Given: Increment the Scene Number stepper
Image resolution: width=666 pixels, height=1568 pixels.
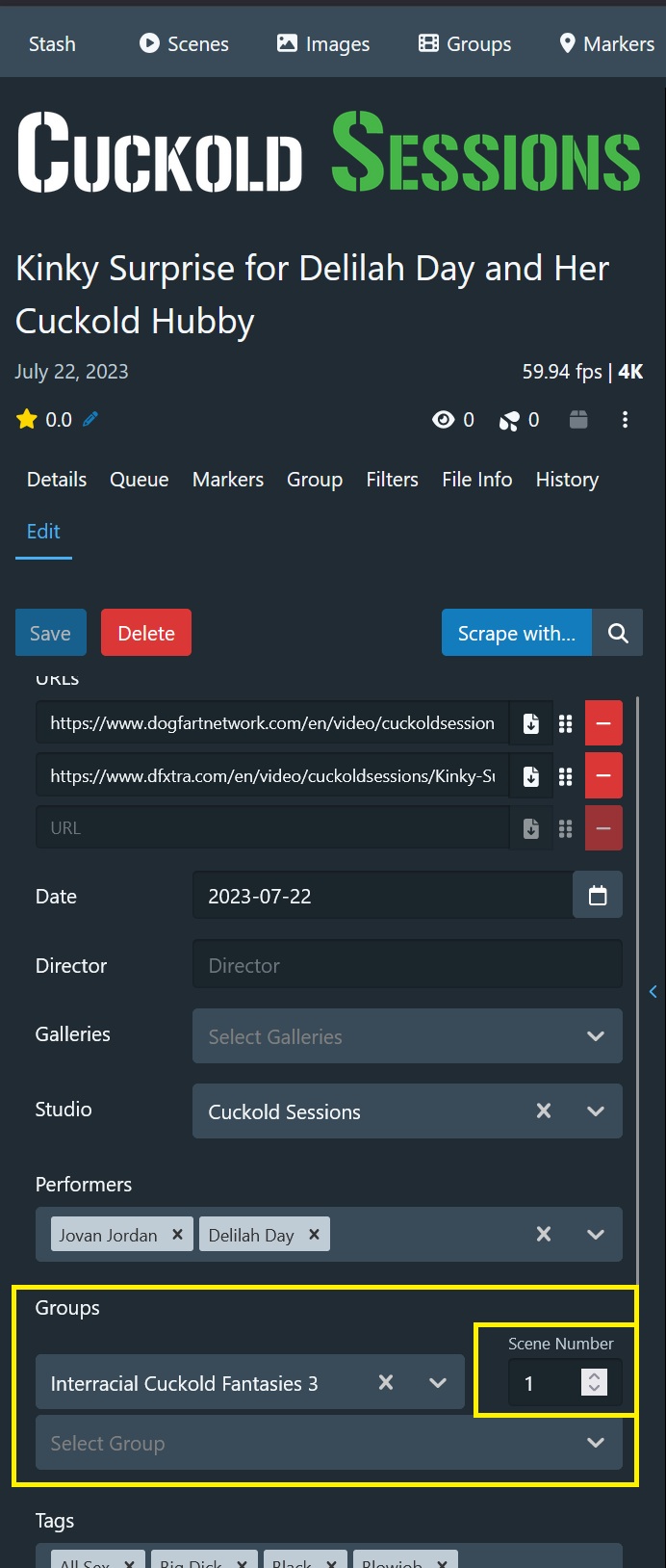Looking at the screenshot, I should click(595, 1376).
